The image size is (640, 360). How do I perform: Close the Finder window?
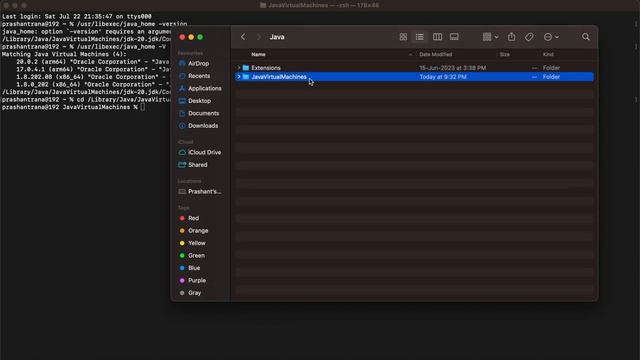(x=182, y=37)
